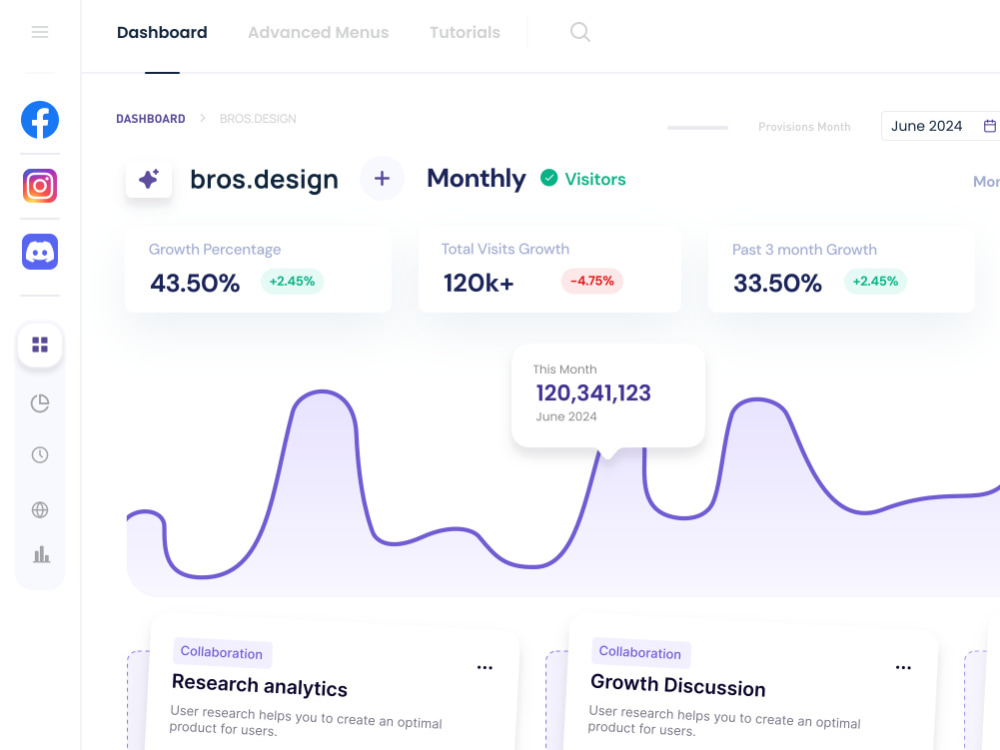Image resolution: width=1000 pixels, height=750 pixels.
Task: Open the globe icon in sidebar
Action: [x=40, y=510]
